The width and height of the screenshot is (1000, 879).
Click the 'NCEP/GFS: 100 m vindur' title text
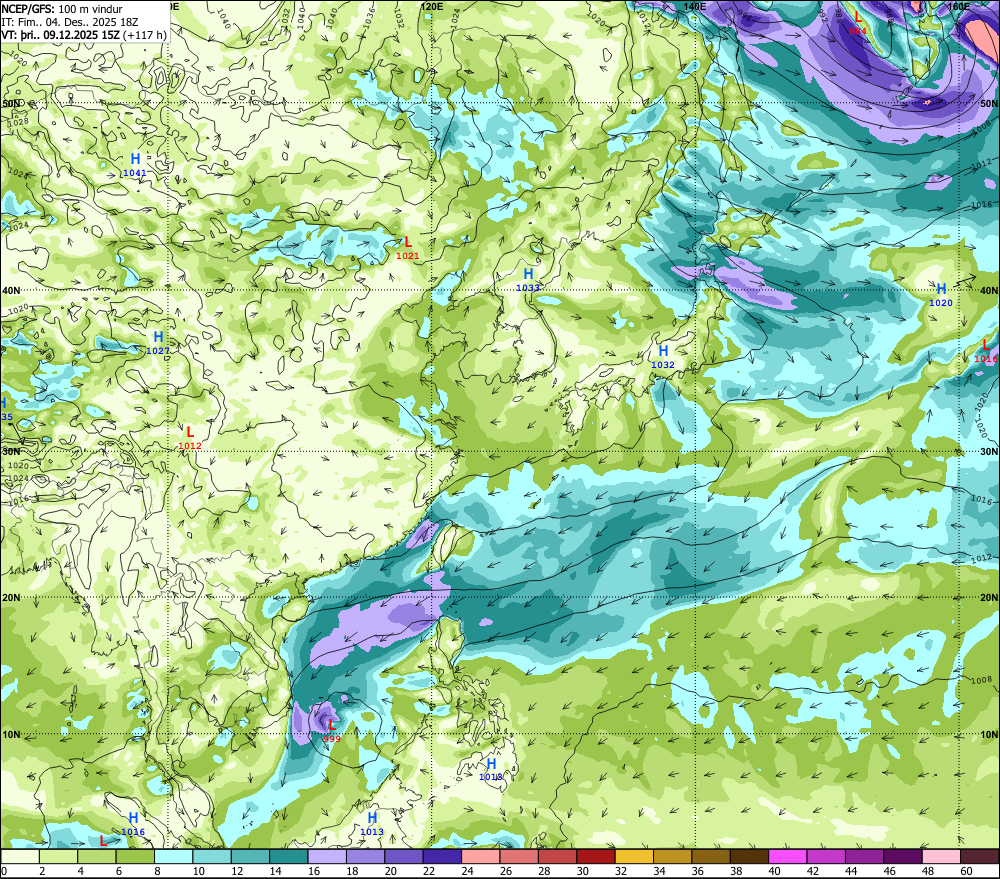click(x=62, y=9)
